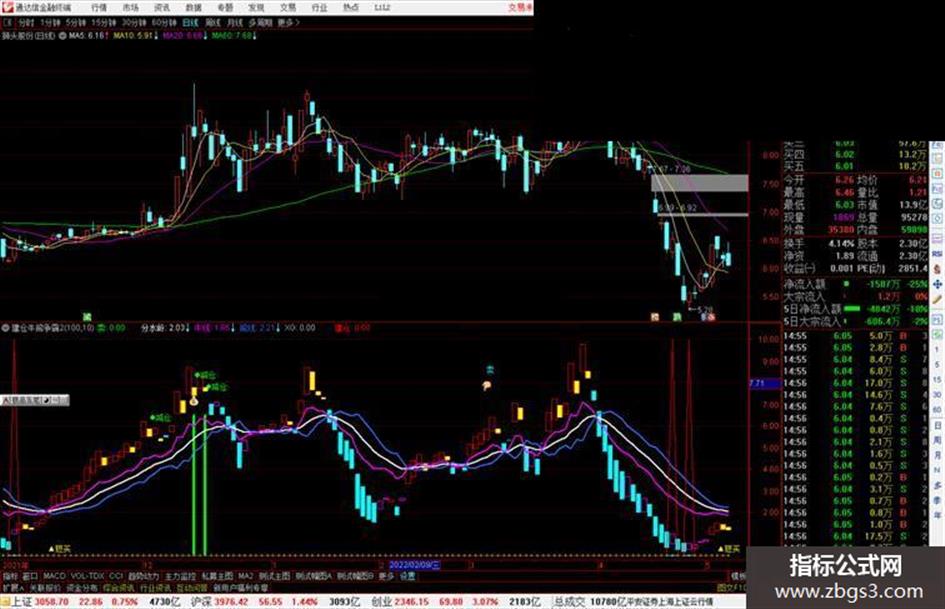
Task: Switch chart to 60分钟 period
Action: coord(164,22)
